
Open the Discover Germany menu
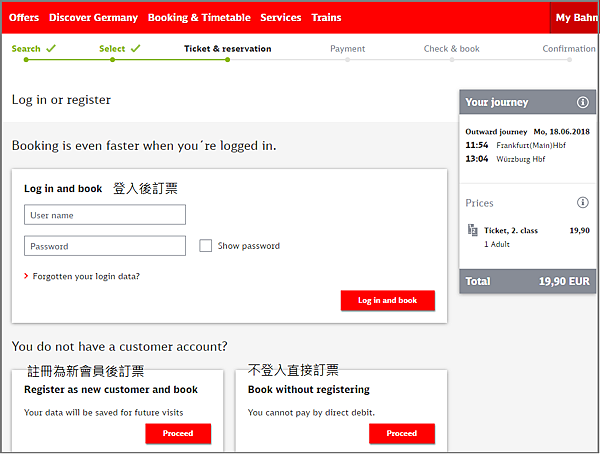pos(93,18)
